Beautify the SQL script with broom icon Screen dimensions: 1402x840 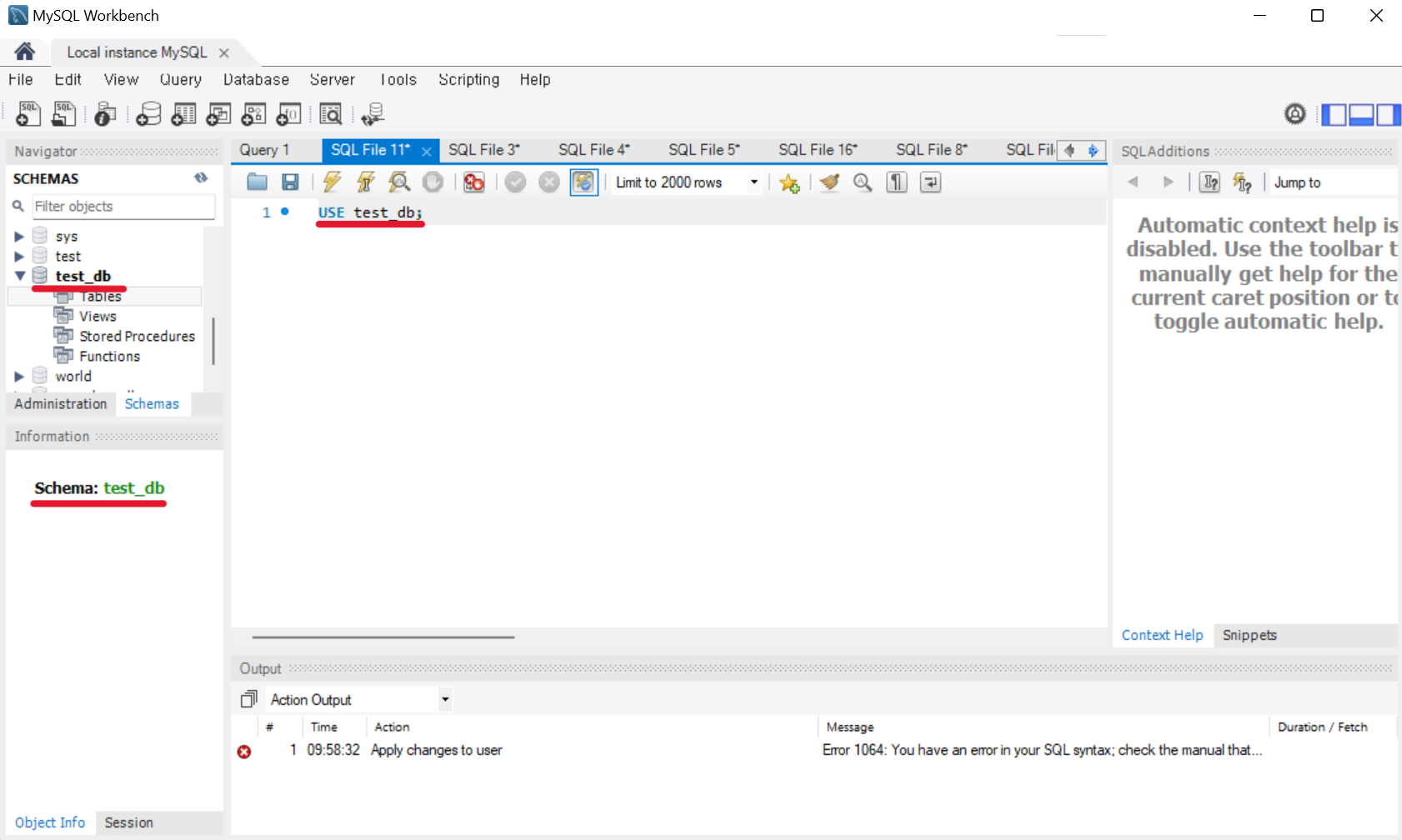click(829, 182)
